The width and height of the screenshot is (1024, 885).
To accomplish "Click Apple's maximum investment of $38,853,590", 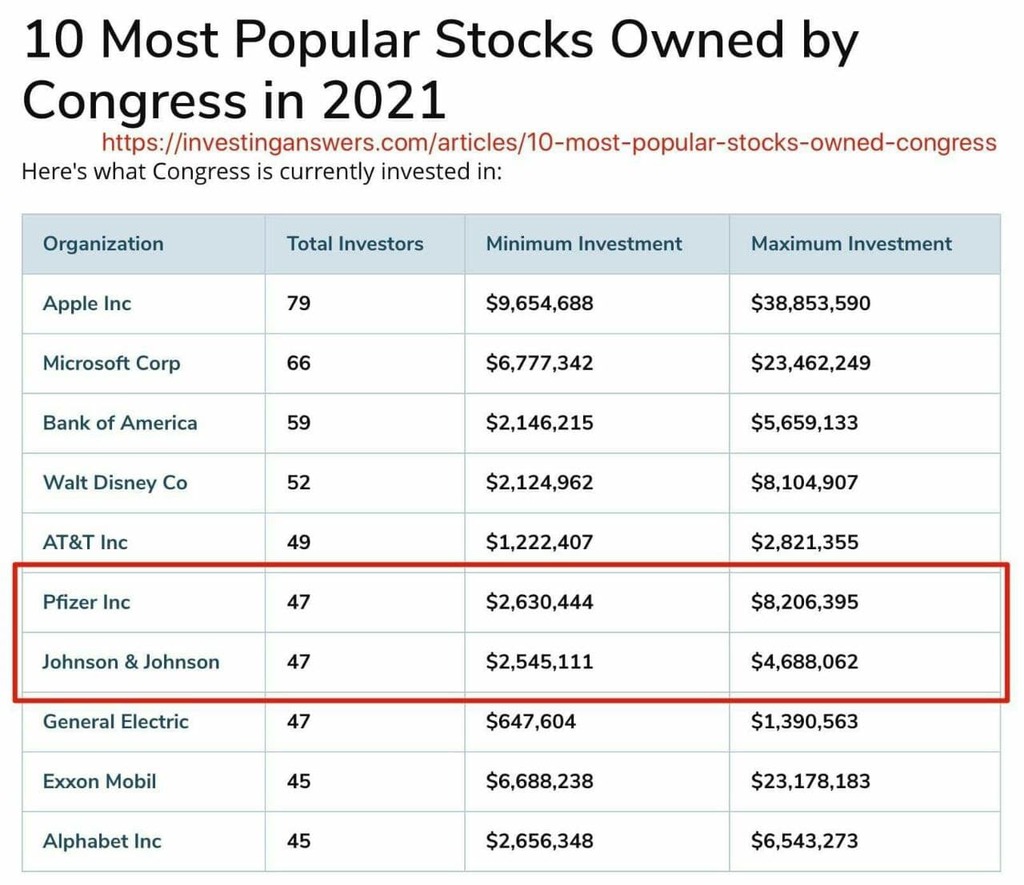I will [810, 303].
